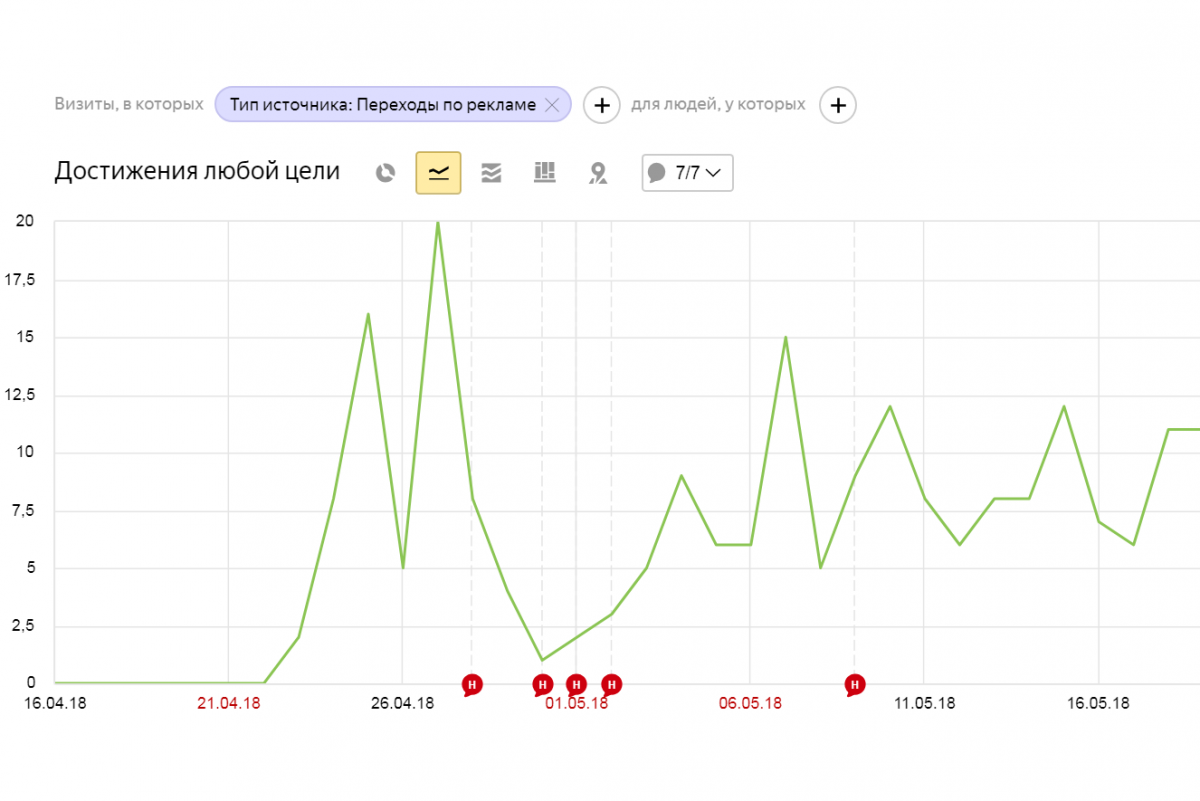Click the 'Достижения любой цели' heading
1200x801 pixels.
click(197, 171)
